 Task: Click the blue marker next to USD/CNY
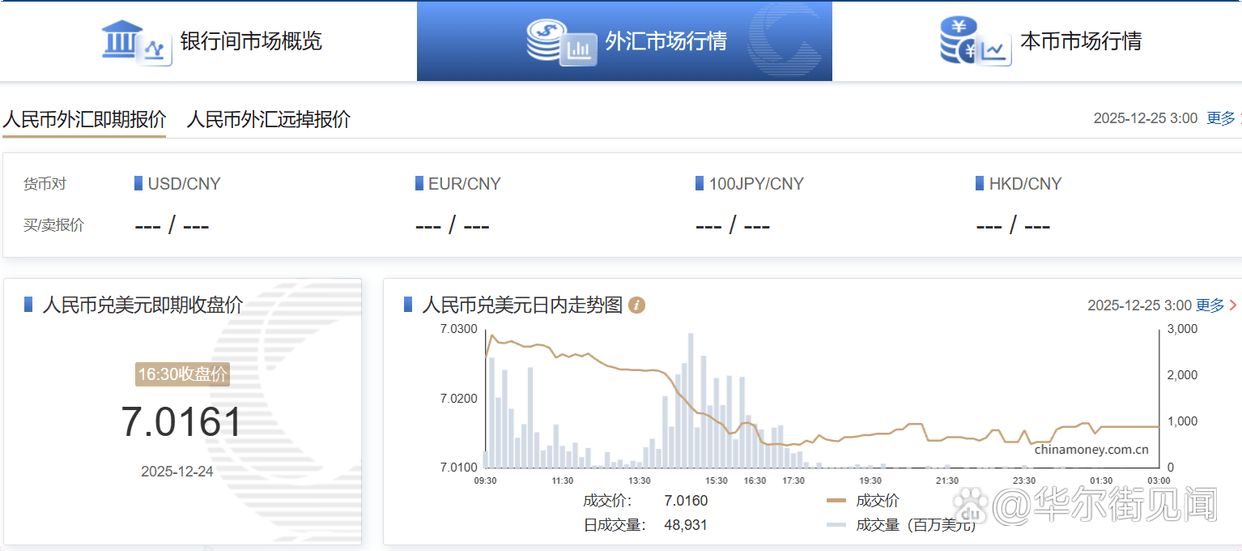(x=138, y=183)
